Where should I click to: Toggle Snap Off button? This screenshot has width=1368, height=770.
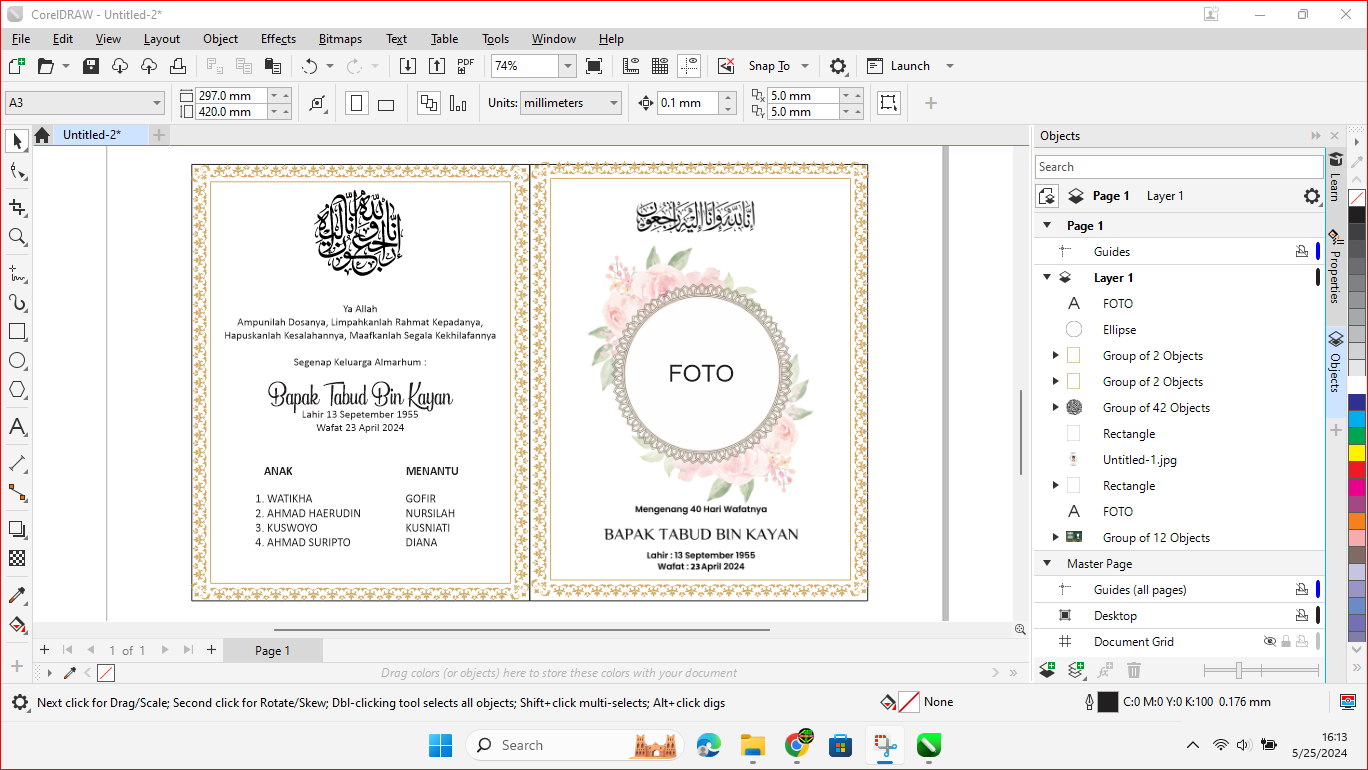727,66
